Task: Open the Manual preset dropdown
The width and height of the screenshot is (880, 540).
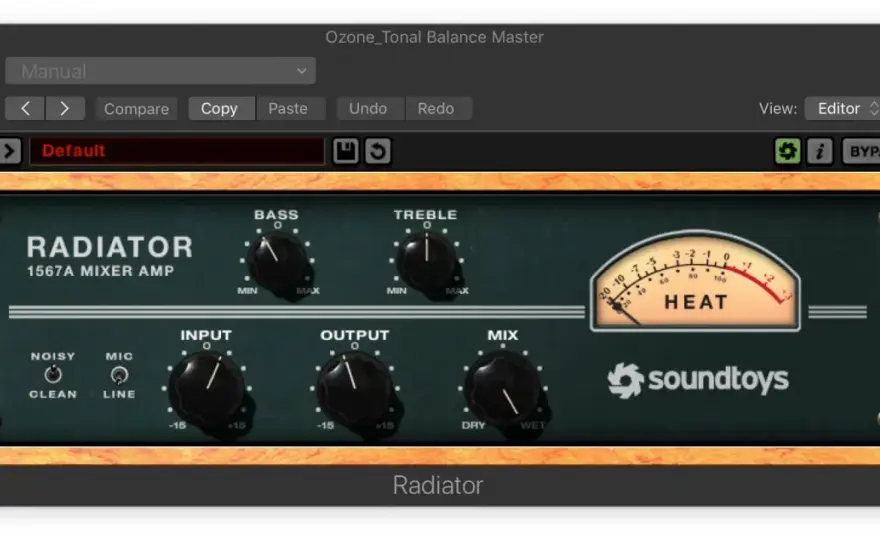Action: click(x=161, y=71)
